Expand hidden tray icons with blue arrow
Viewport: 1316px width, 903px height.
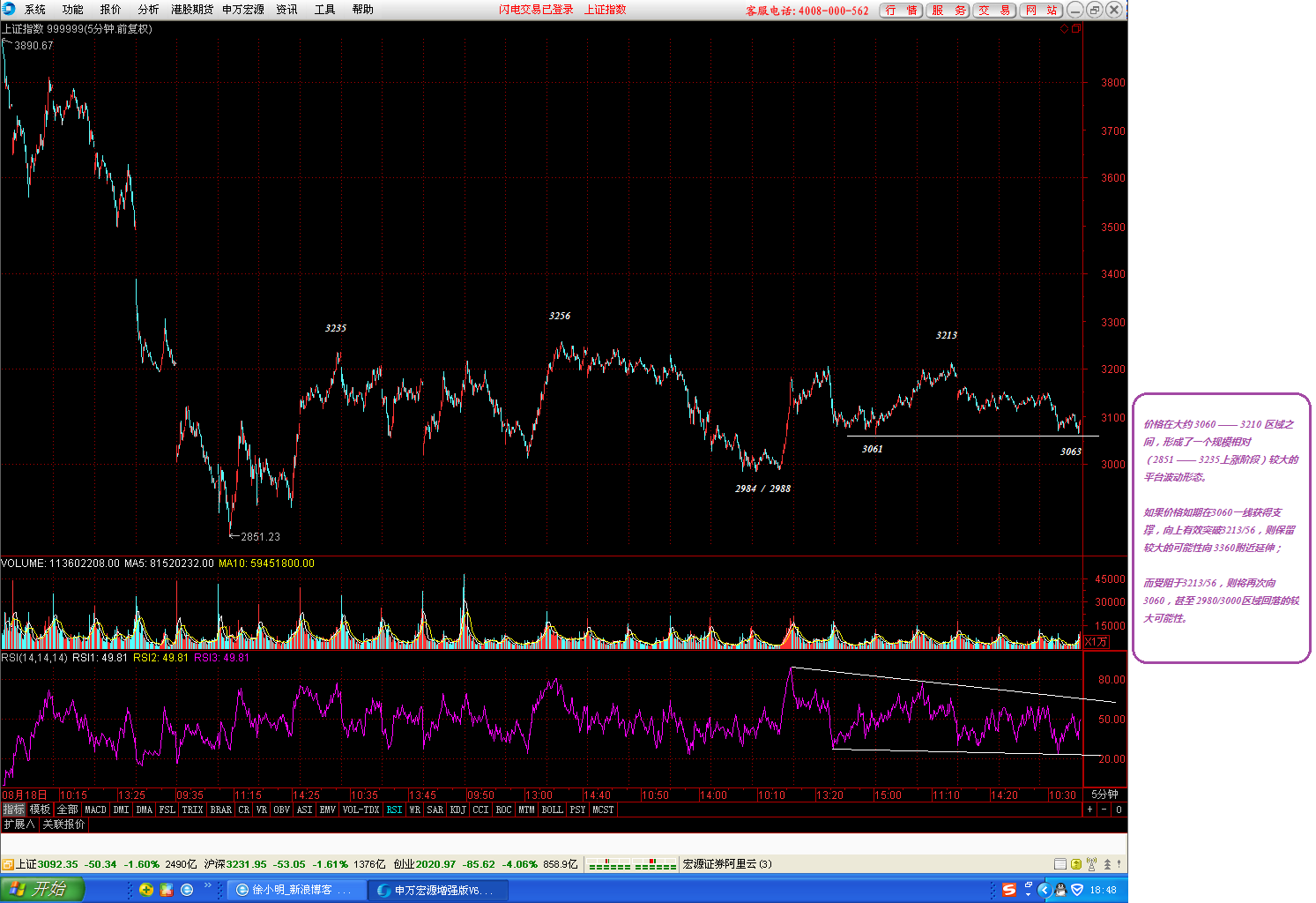click(1045, 890)
